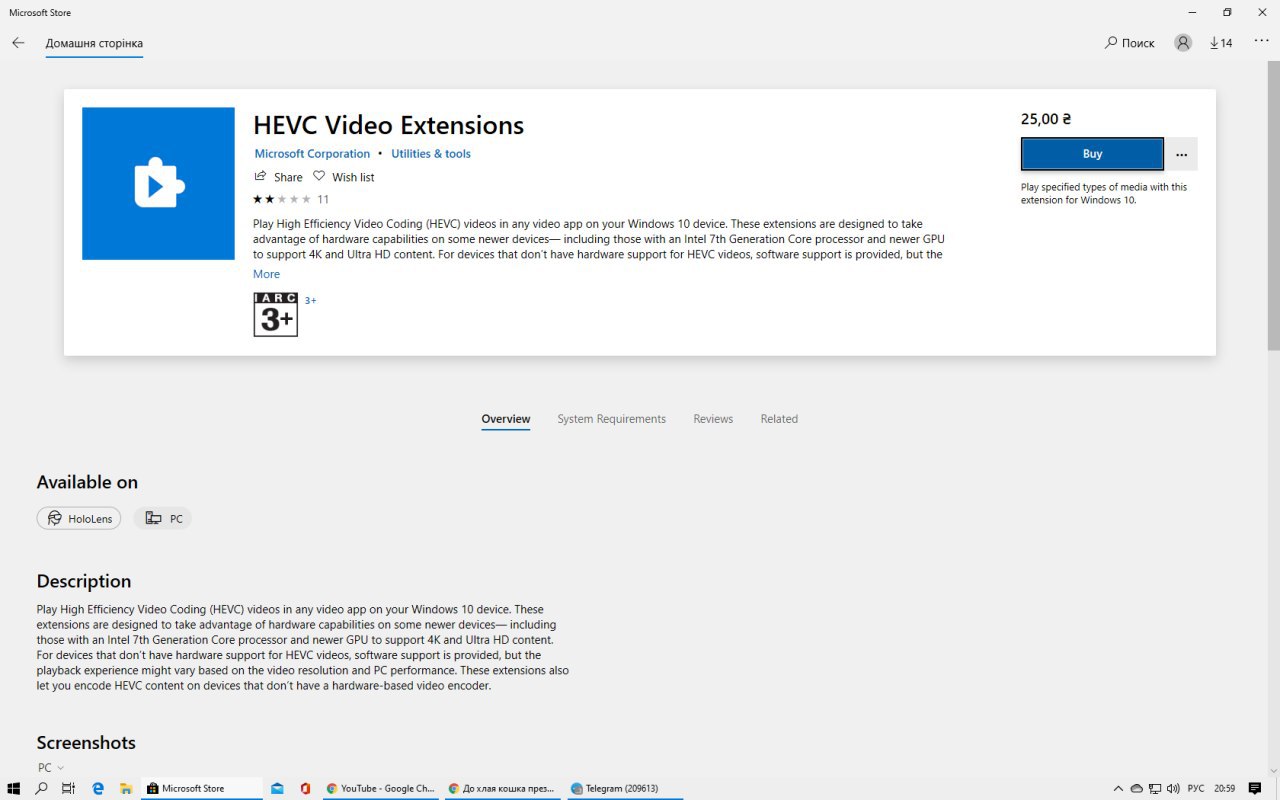Switch to the System Requirements tab
The width and height of the screenshot is (1280, 800).
[611, 419]
